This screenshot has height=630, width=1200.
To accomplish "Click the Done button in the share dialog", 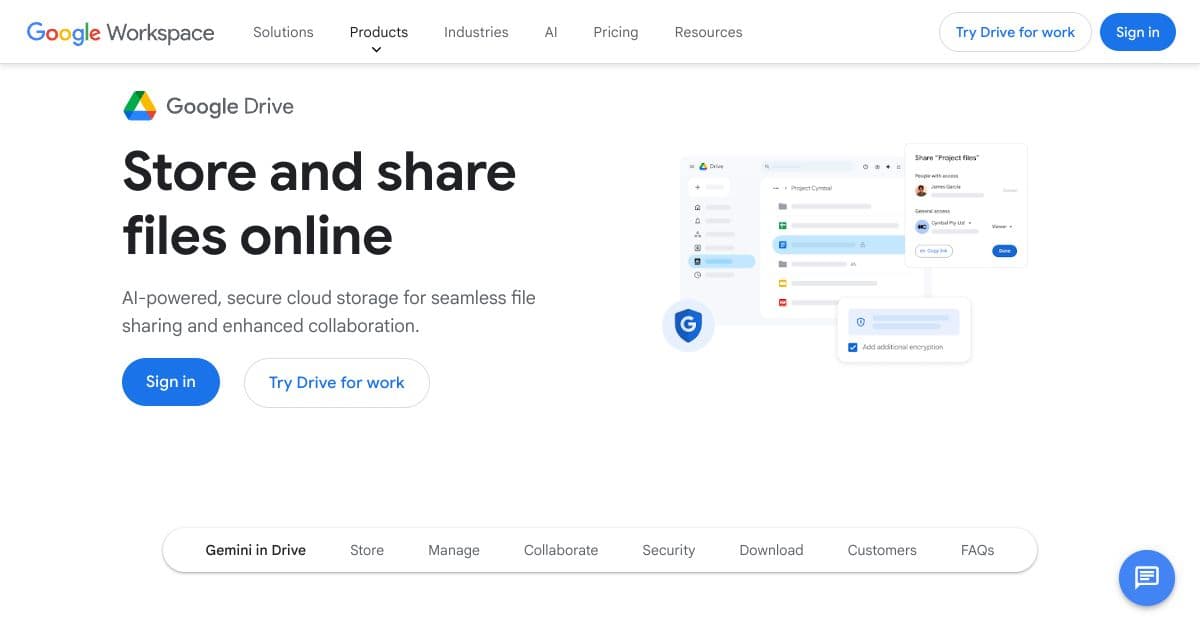I will pyautogui.click(x=1003, y=251).
